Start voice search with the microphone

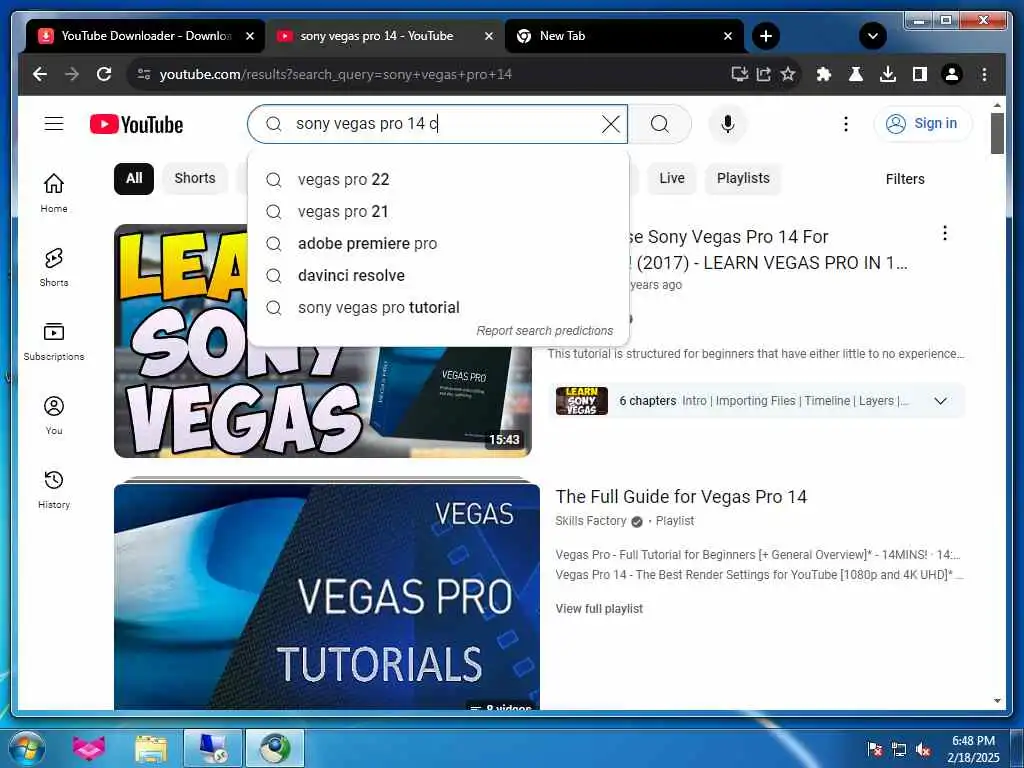coord(728,124)
